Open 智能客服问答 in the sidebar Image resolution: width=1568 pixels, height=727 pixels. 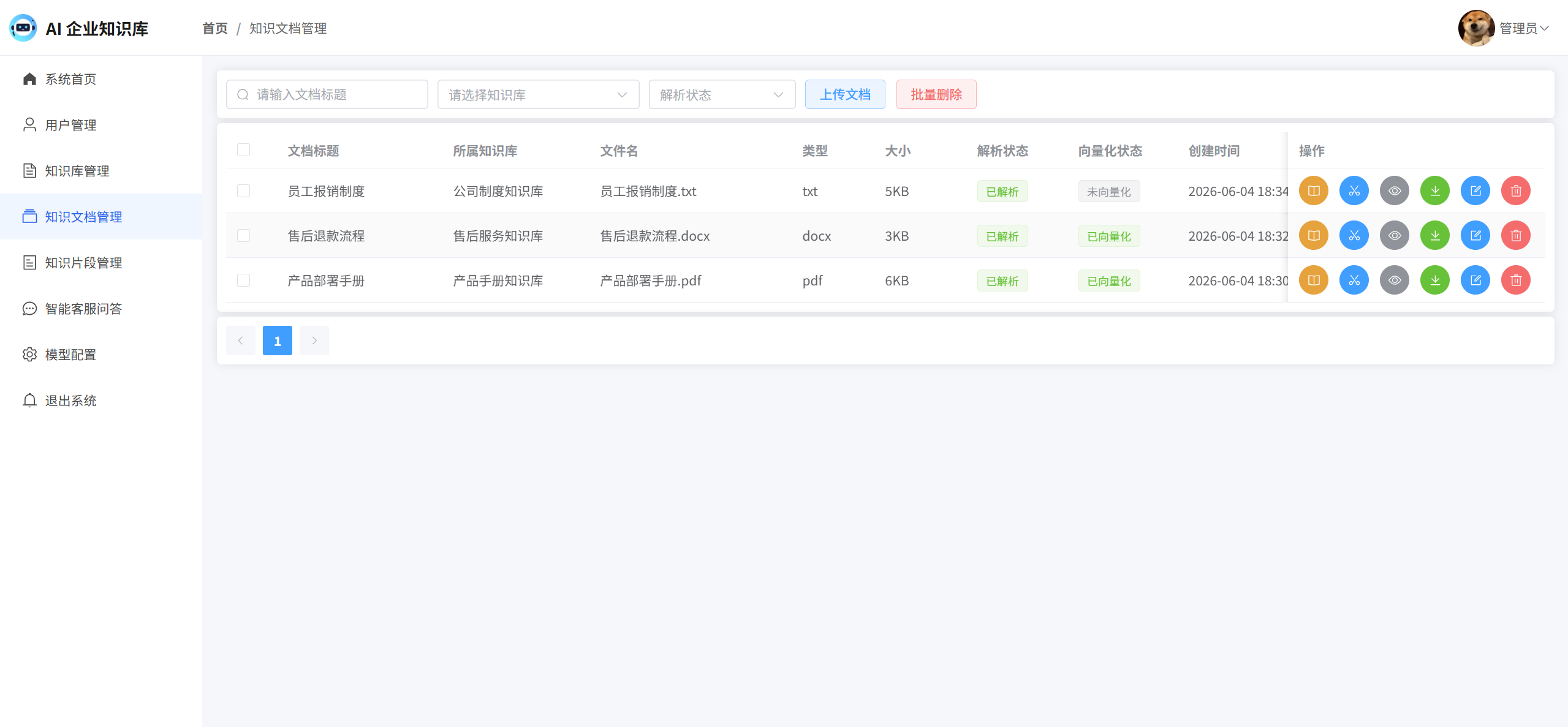pos(101,309)
